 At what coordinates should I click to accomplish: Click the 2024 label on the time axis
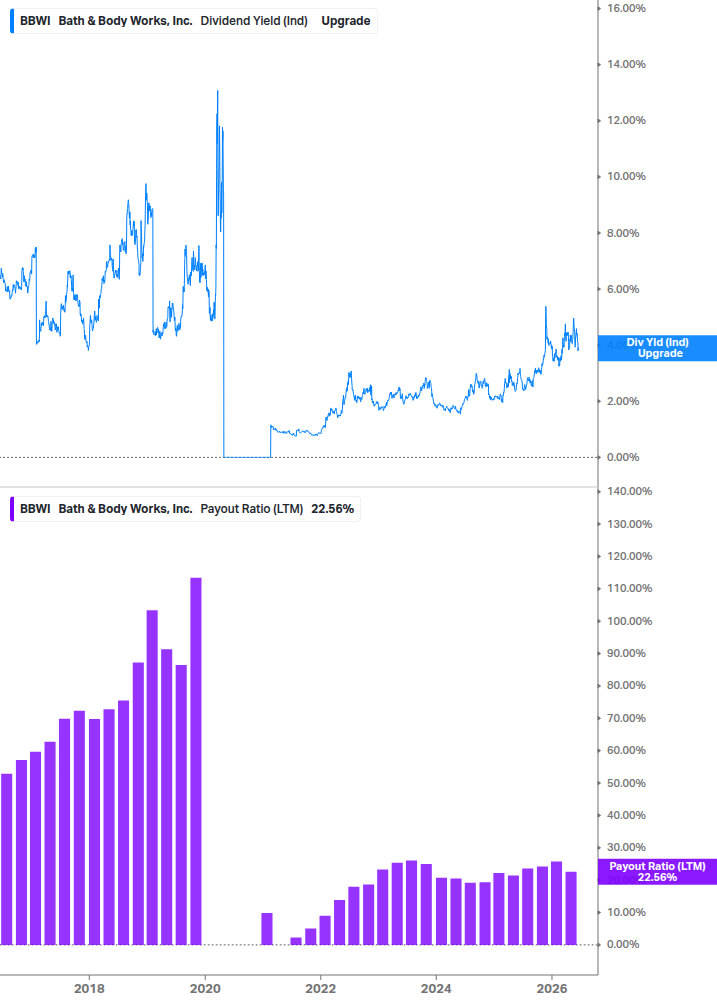[x=436, y=988]
